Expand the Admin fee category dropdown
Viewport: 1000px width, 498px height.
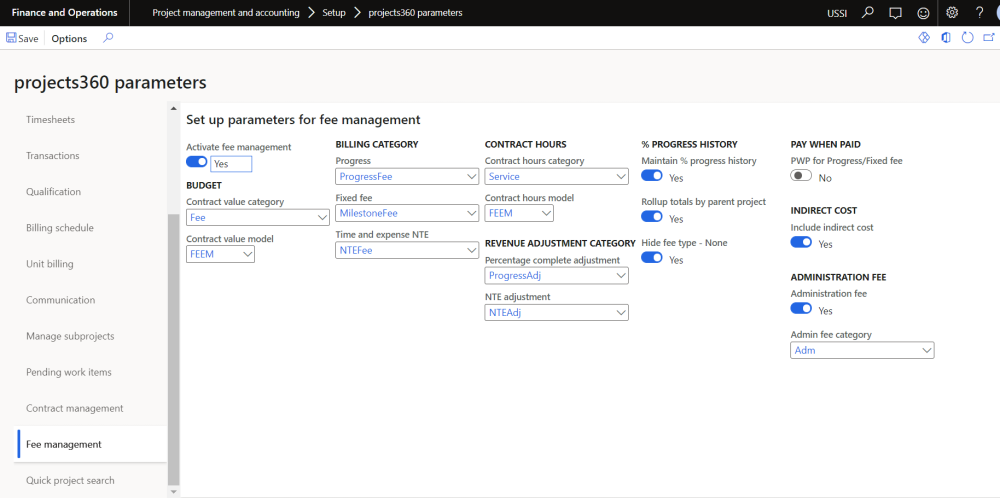(926, 351)
